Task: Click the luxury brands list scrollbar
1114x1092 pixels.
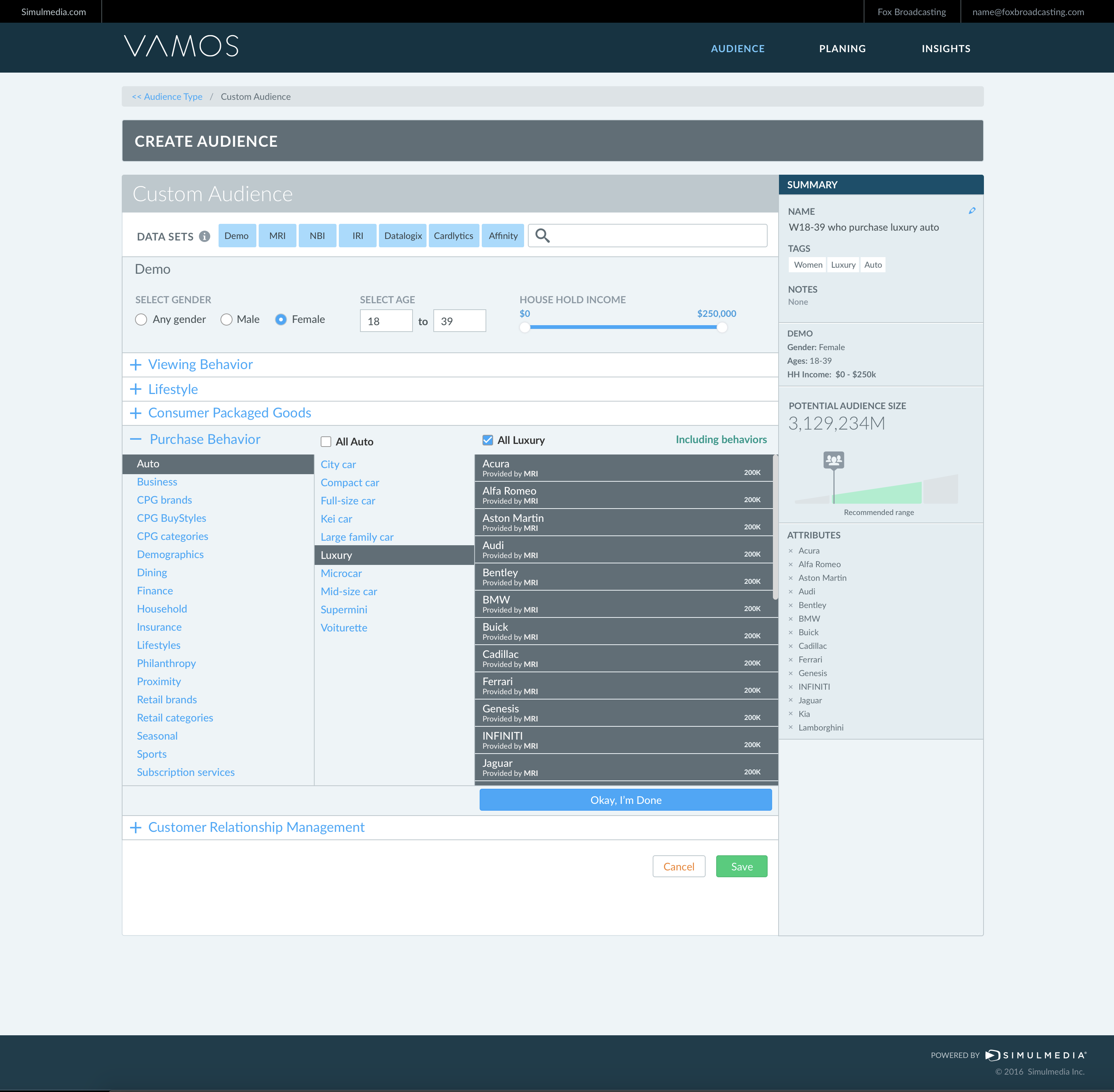Action: point(776,527)
